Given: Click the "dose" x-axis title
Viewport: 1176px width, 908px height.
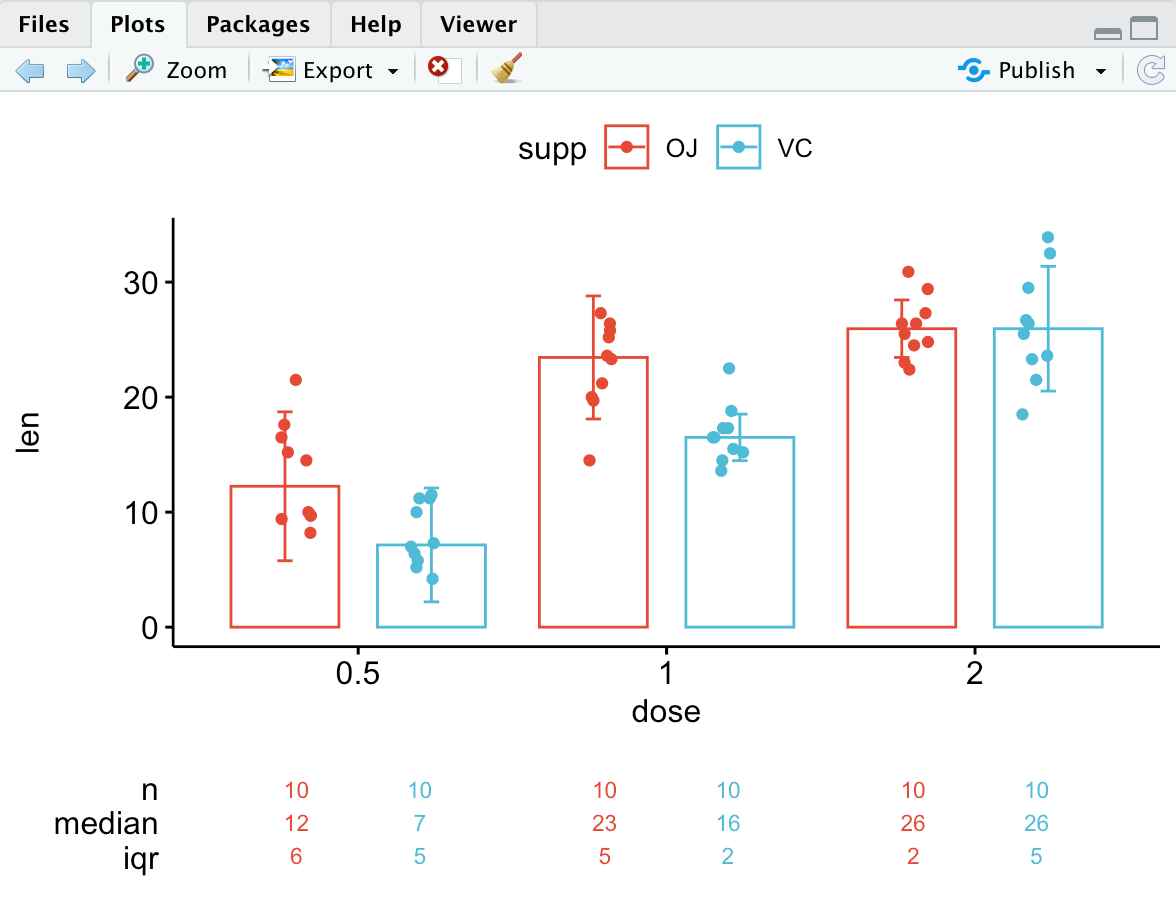Looking at the screenshot, I should pyautogui.click(x=666, y=712).
